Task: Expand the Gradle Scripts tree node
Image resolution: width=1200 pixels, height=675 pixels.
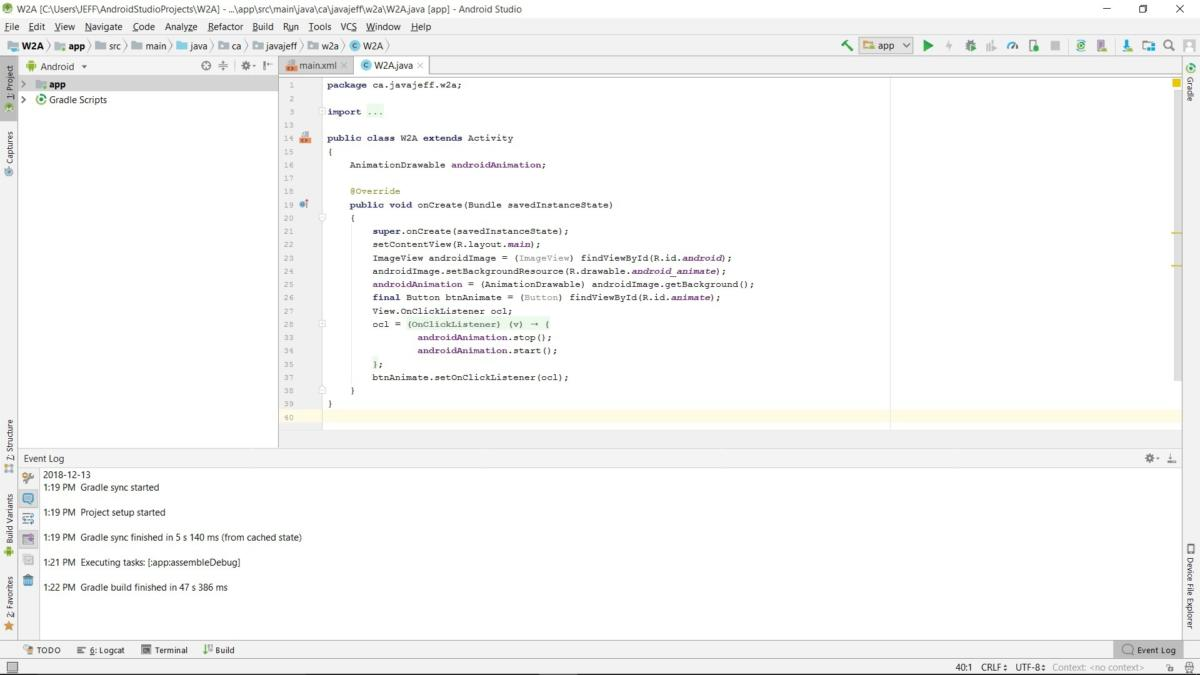Action: (24, 100)
